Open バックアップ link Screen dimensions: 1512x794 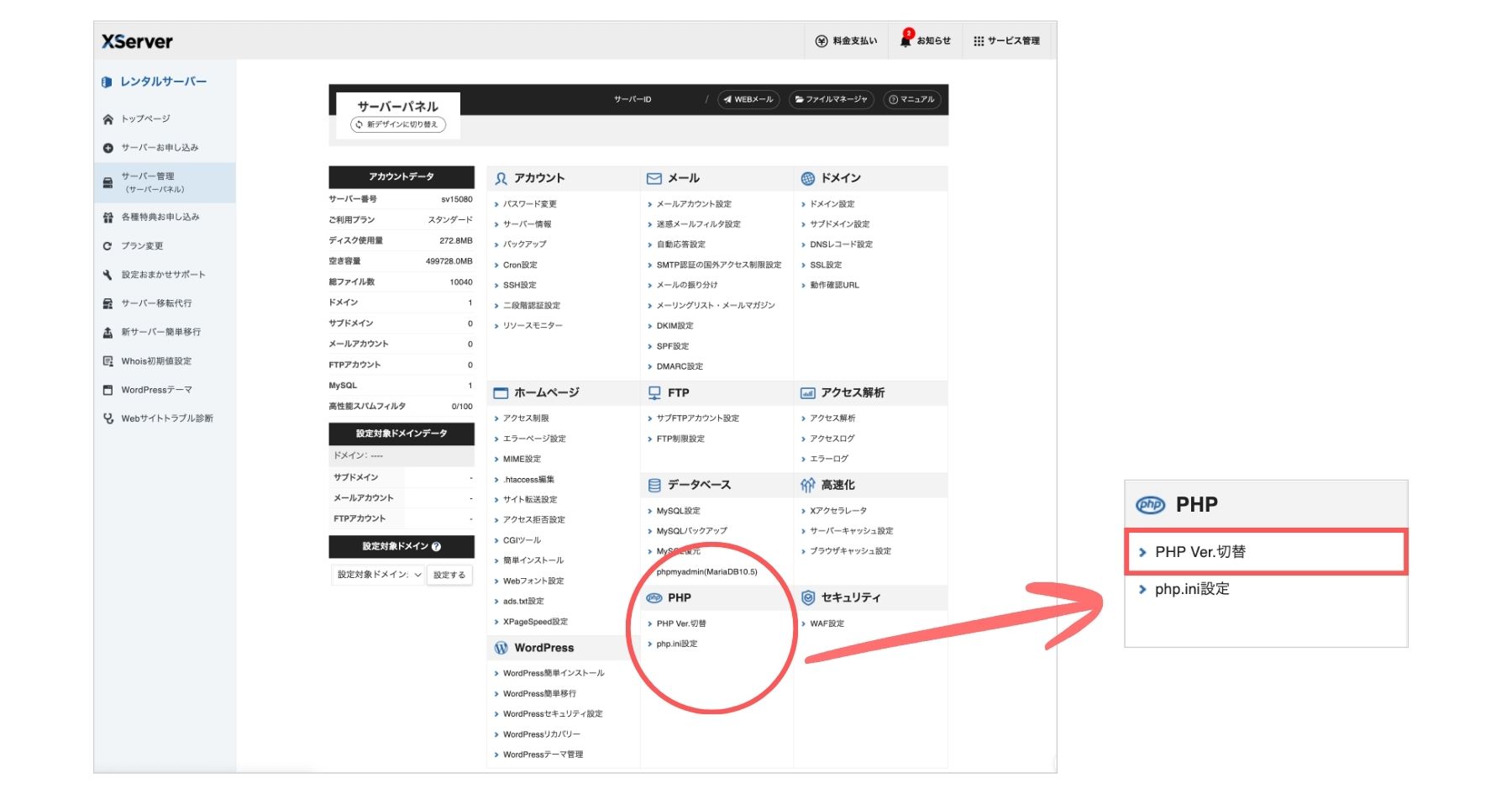(525, 245)
